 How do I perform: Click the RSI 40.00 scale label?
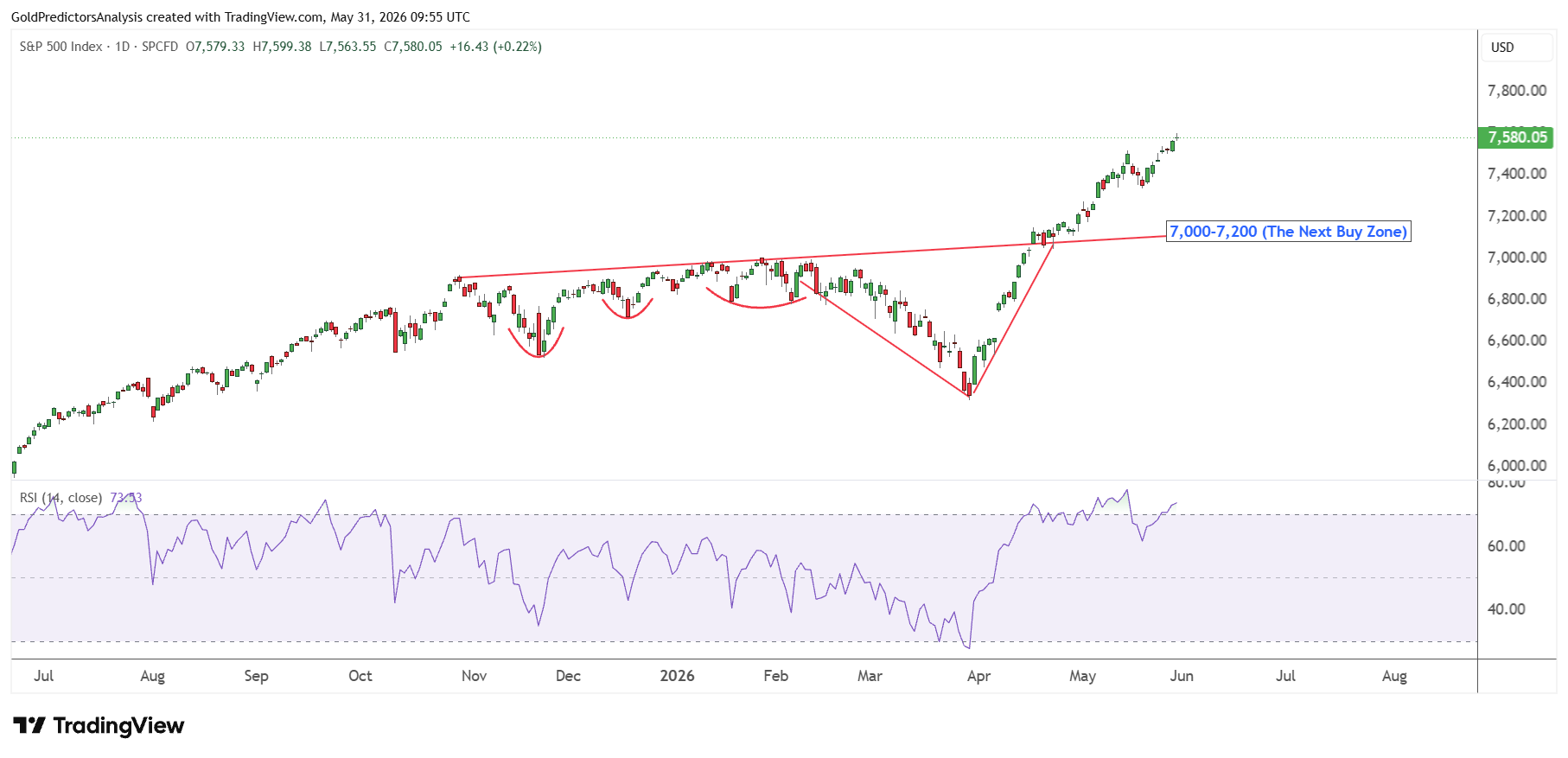(x=1507, y=609)
